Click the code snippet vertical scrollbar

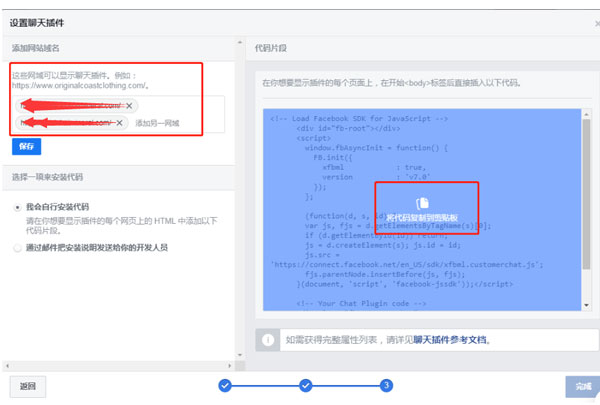tap(587, 190)
